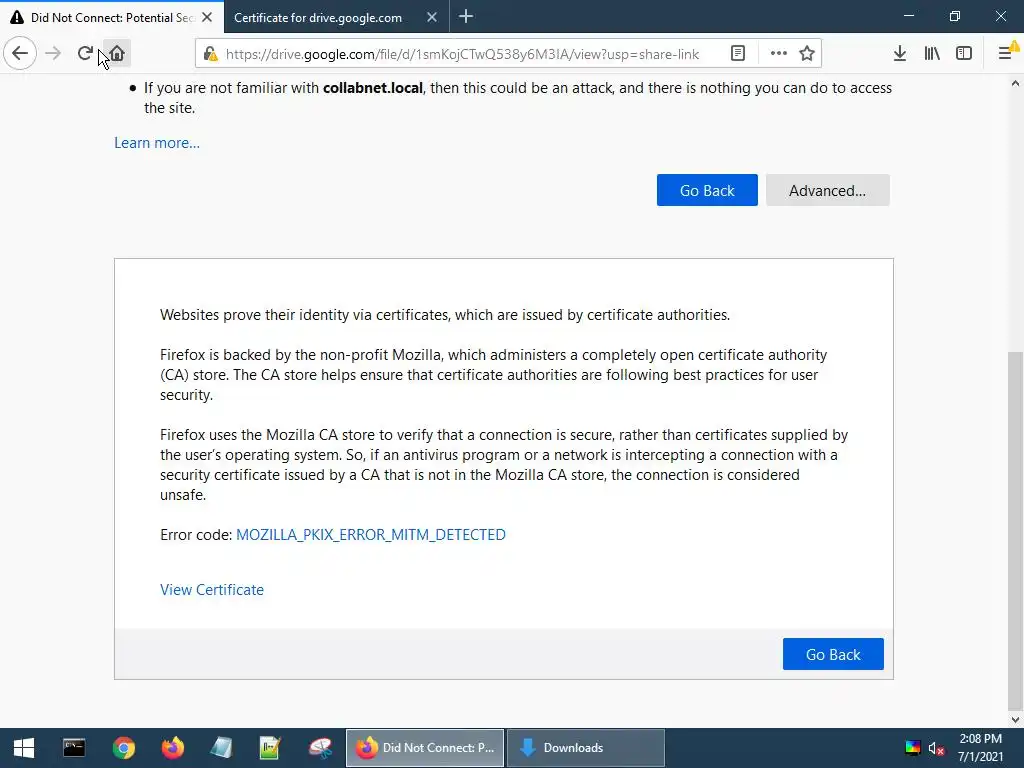
Task: Open the Home page icon
Action: coord(117,54)
